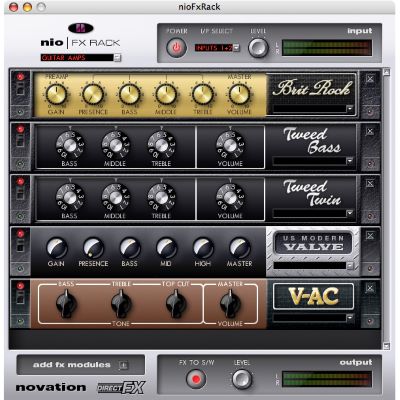Click Brit Rock Middle knob
Viewport: 400px width, 400px height.
[x=166, y=94]
